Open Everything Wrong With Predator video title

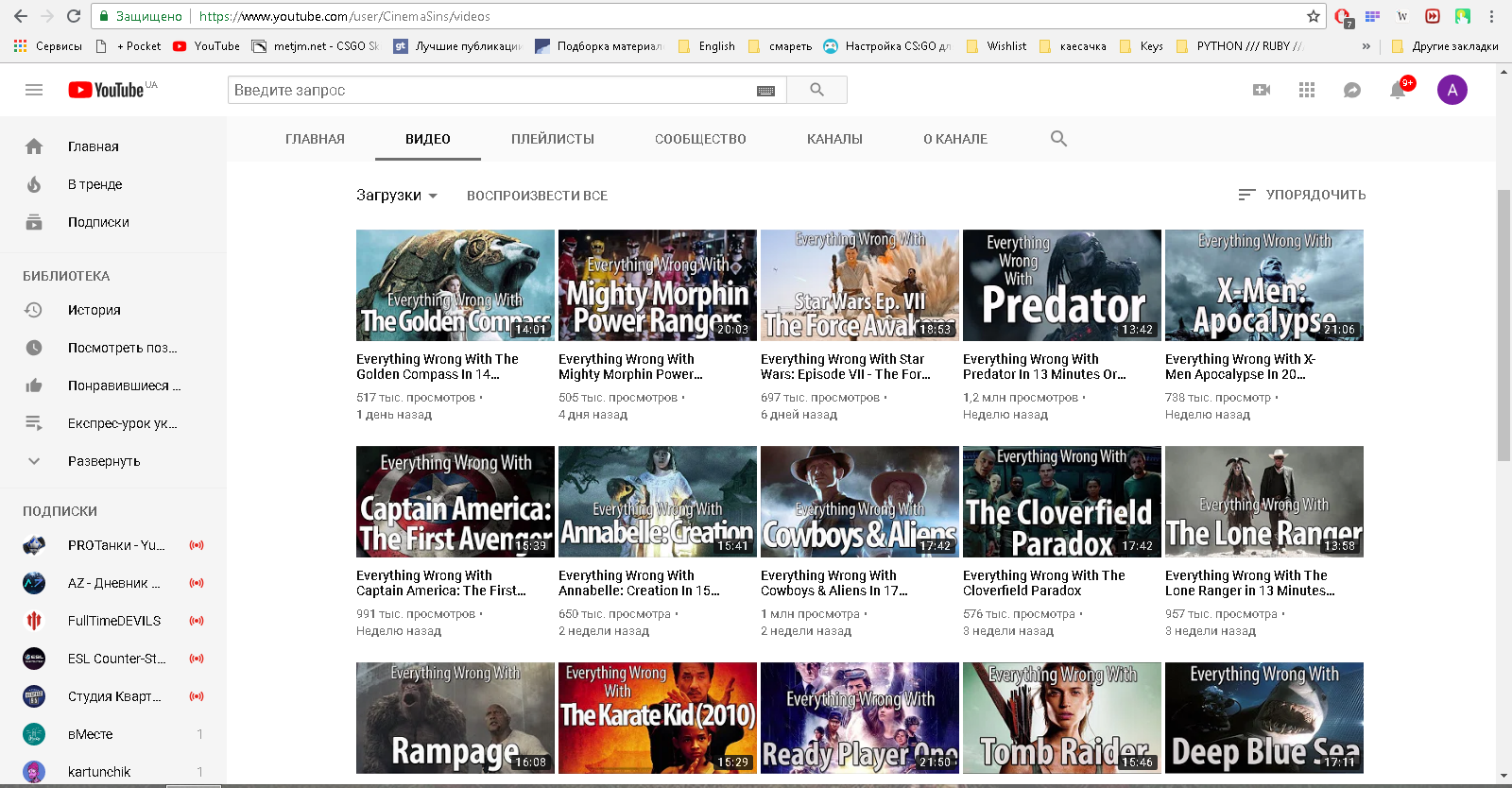pyautogui.click(x=1042, y=367)
